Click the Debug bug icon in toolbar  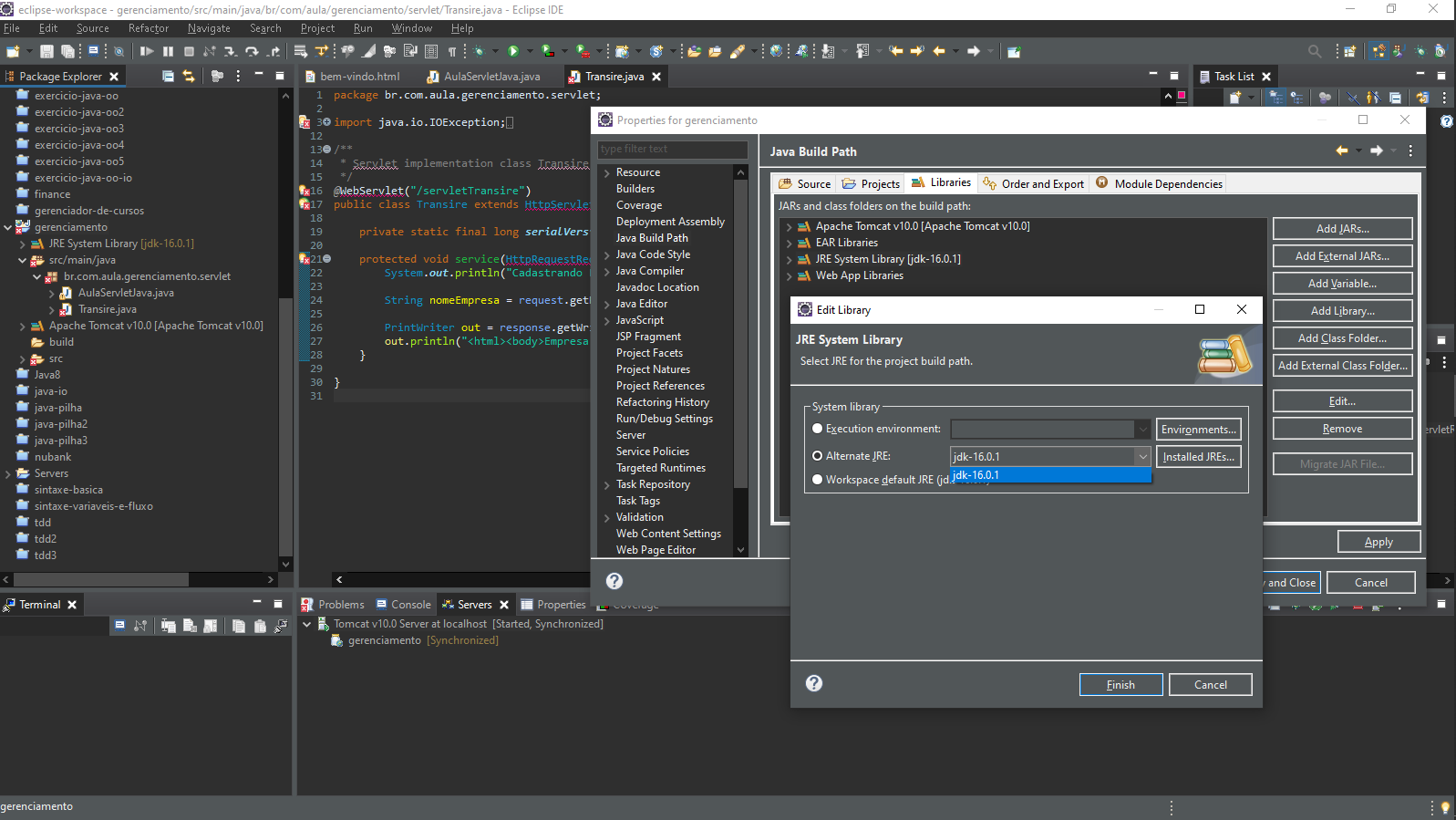pyautogui.click(x=479, y=52)
